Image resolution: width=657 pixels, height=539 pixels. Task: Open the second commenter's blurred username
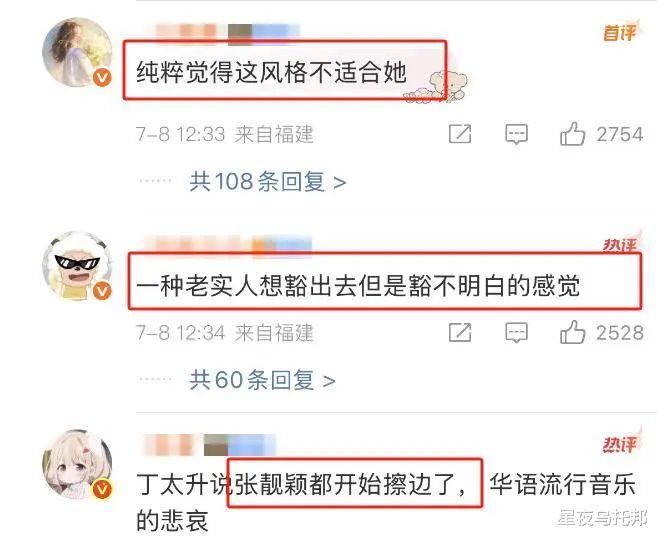tap(228, 246)
